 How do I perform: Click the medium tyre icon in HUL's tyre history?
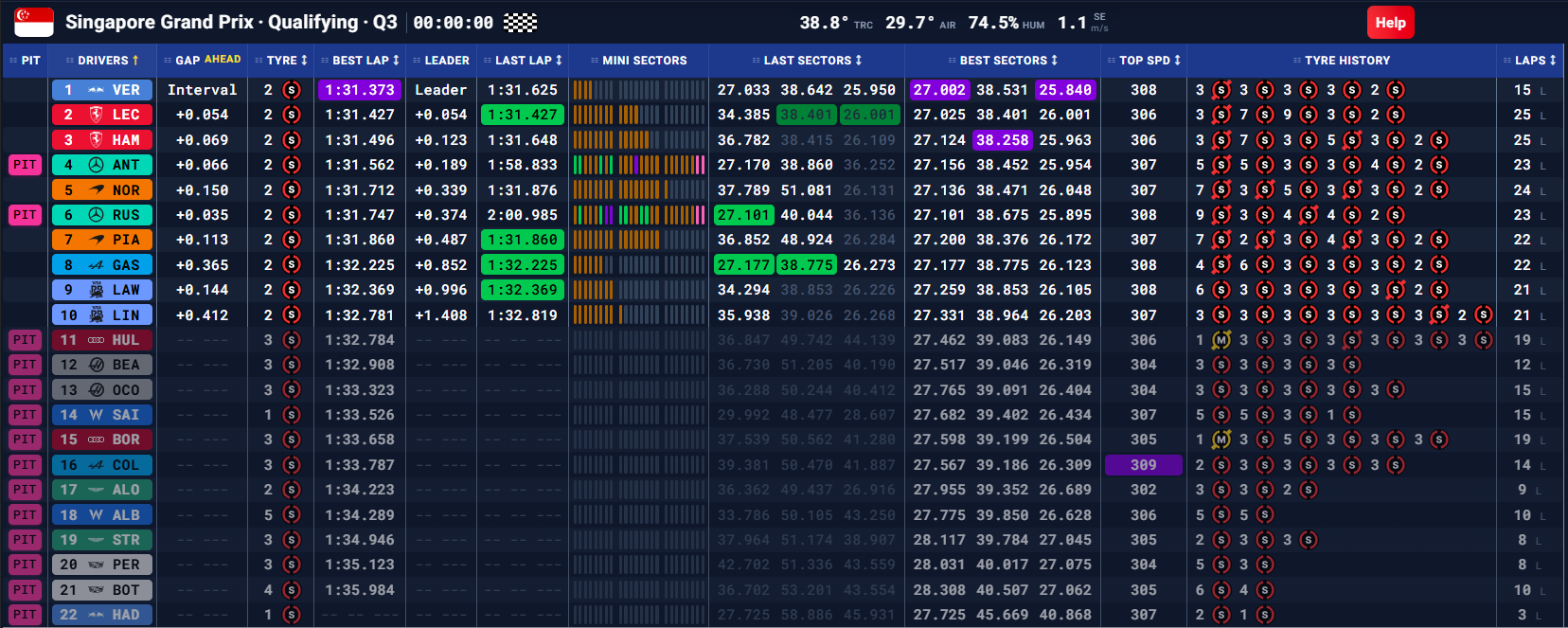[1221, 340]
